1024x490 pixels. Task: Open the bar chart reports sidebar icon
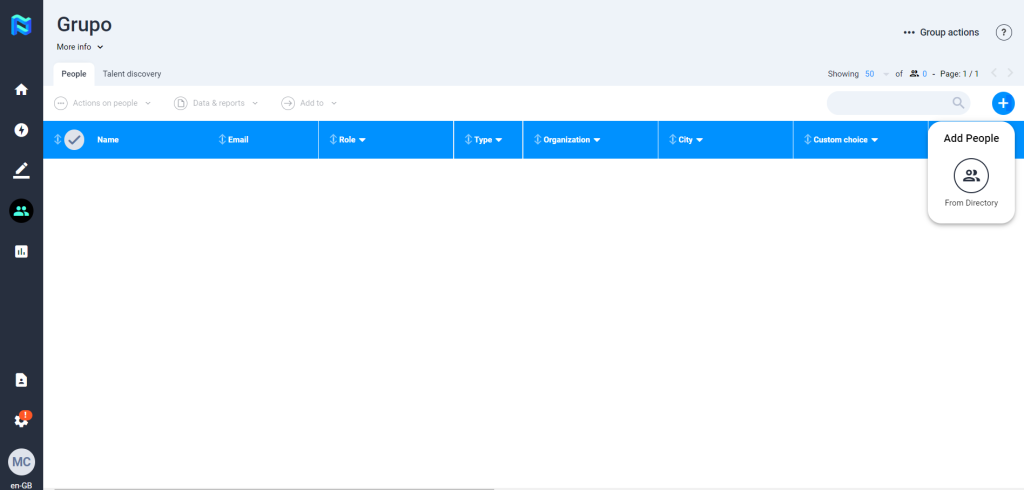(21, 251)
